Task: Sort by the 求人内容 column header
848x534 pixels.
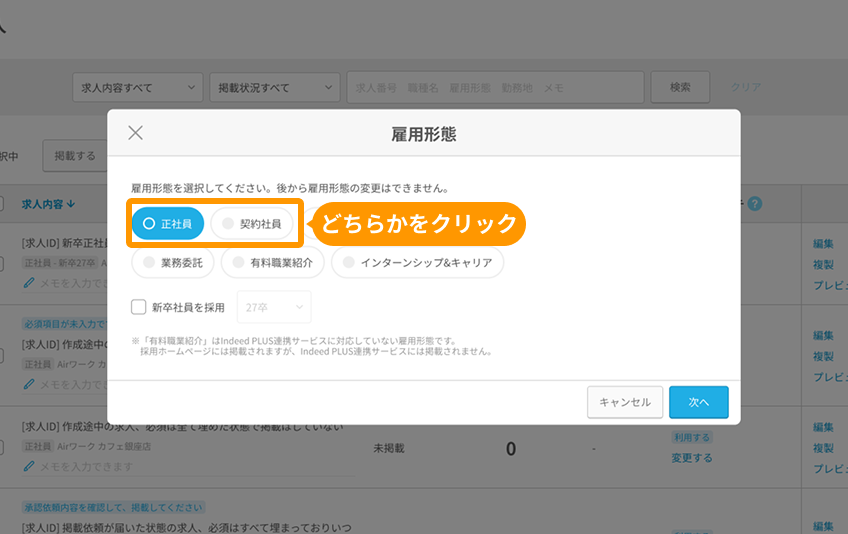Action: 48,204
